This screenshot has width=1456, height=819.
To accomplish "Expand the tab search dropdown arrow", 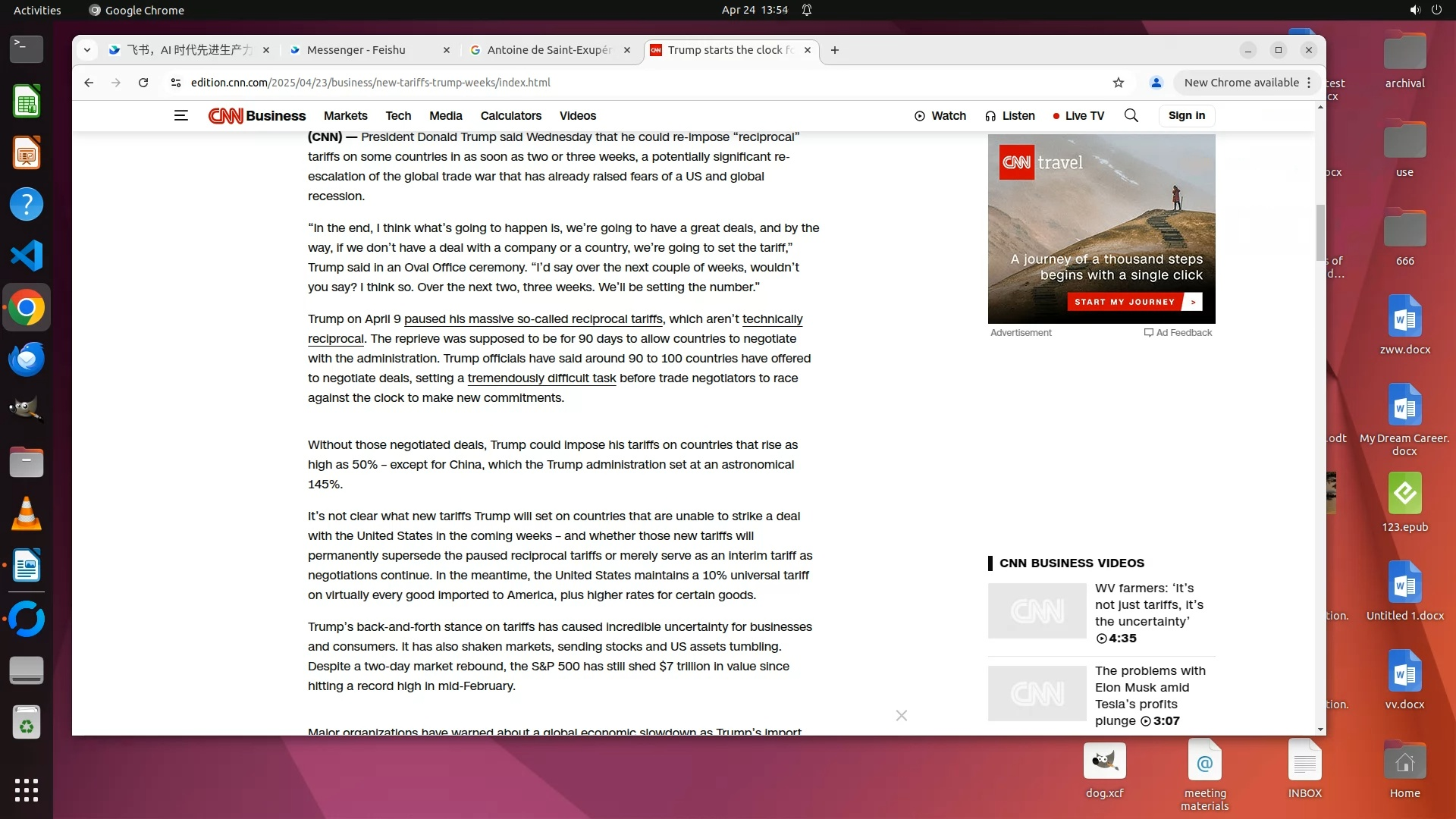I will click(x=87, y=50).
